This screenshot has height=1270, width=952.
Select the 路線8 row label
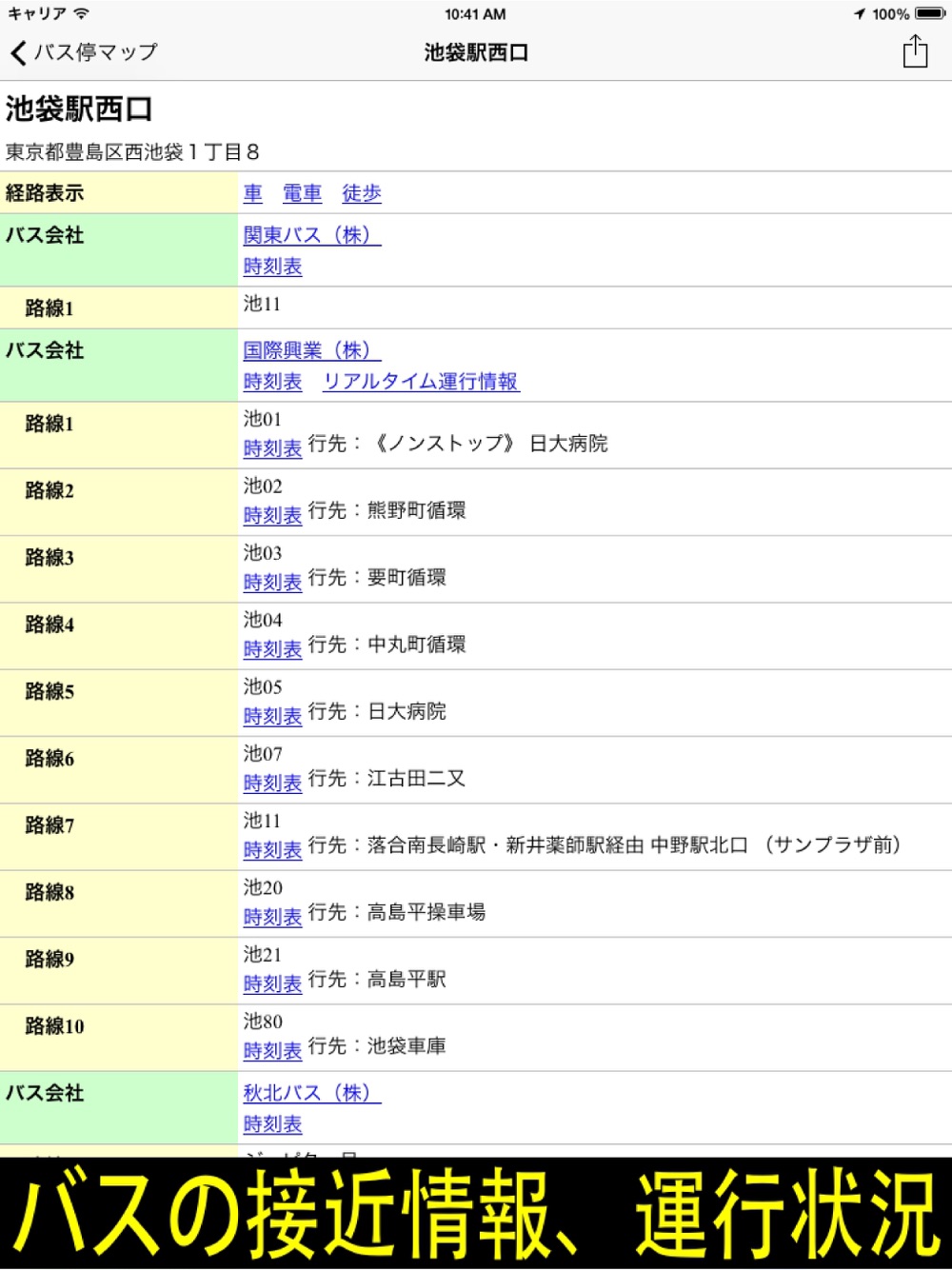coord(50,892)
